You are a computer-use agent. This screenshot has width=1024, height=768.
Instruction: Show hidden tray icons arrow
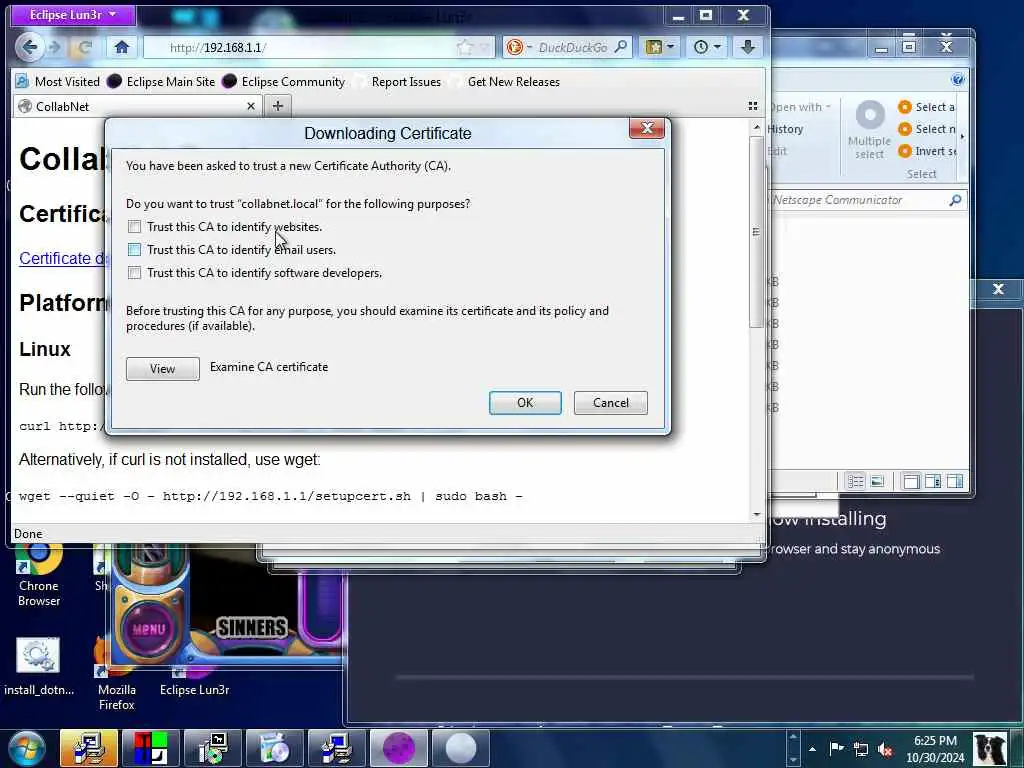[812, 749]
